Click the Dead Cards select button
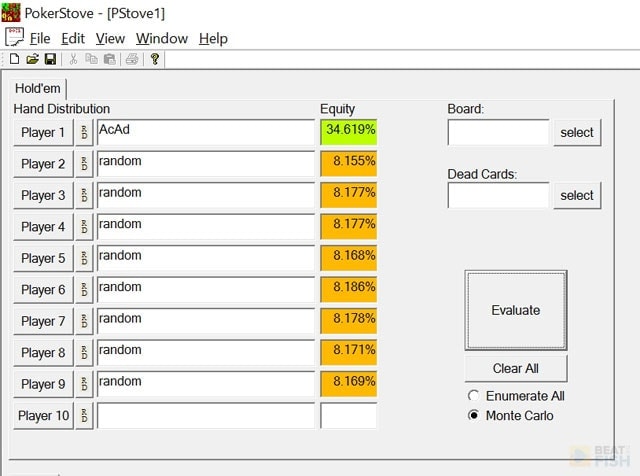 [577, 195]
